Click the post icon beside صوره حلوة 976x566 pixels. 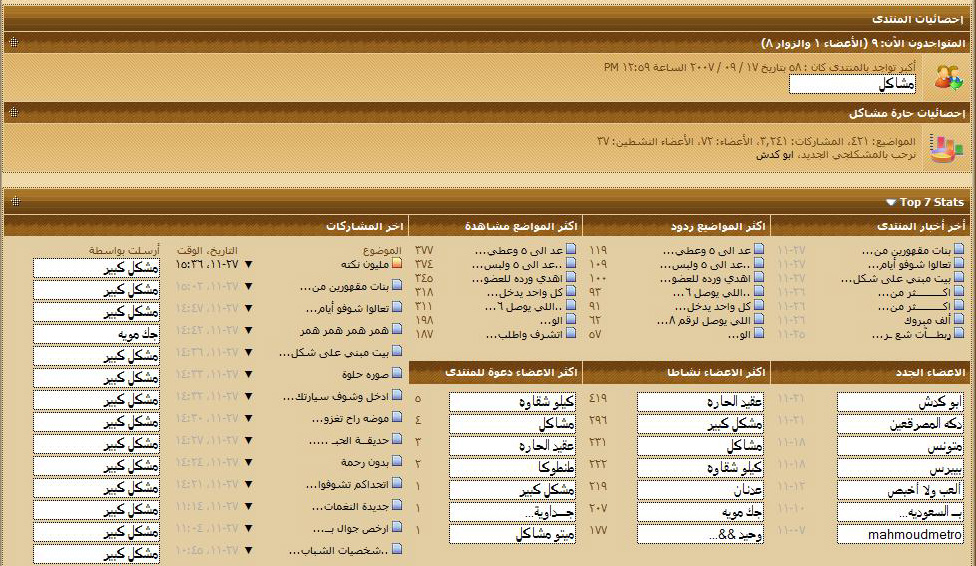pyautogui.click(x=397, y=375)
